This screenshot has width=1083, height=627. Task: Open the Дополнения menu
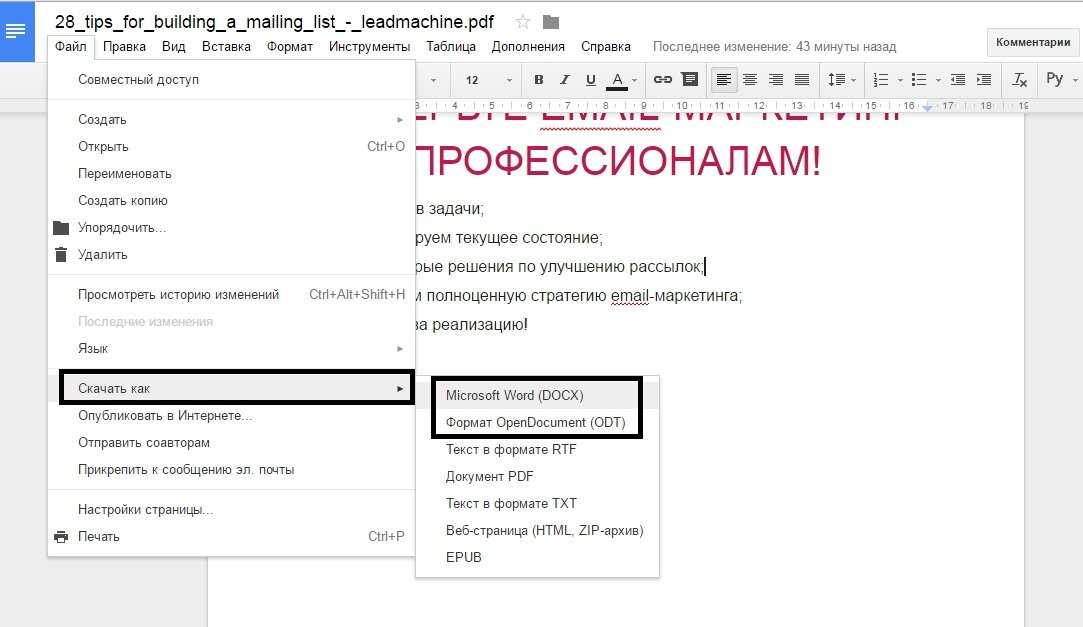click(528, 46)
